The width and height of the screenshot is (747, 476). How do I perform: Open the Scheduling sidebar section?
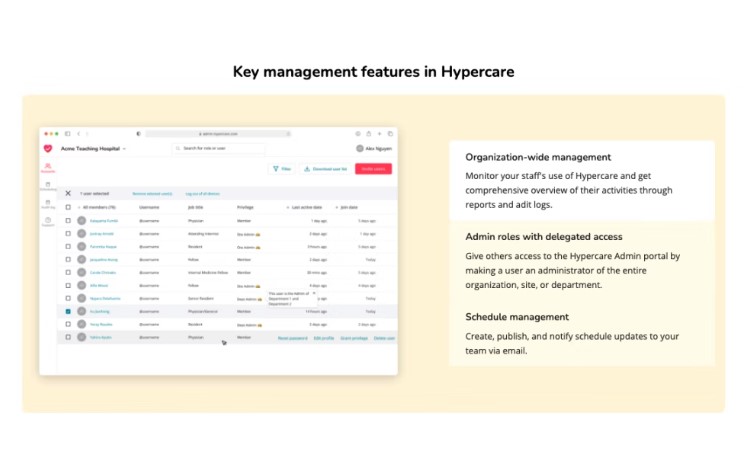[48, 186]
